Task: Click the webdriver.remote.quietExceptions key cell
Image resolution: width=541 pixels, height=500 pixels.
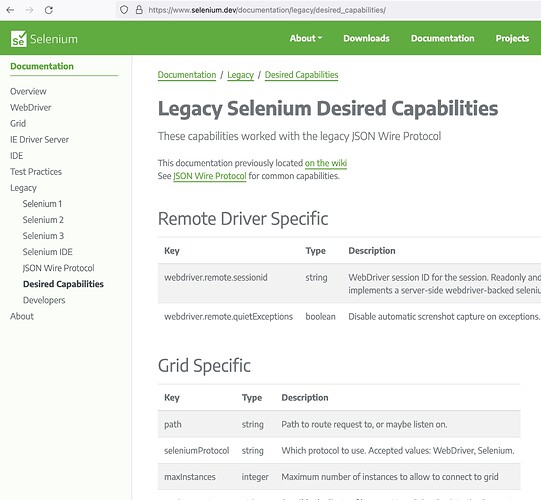Action: [x=228, y=316]
